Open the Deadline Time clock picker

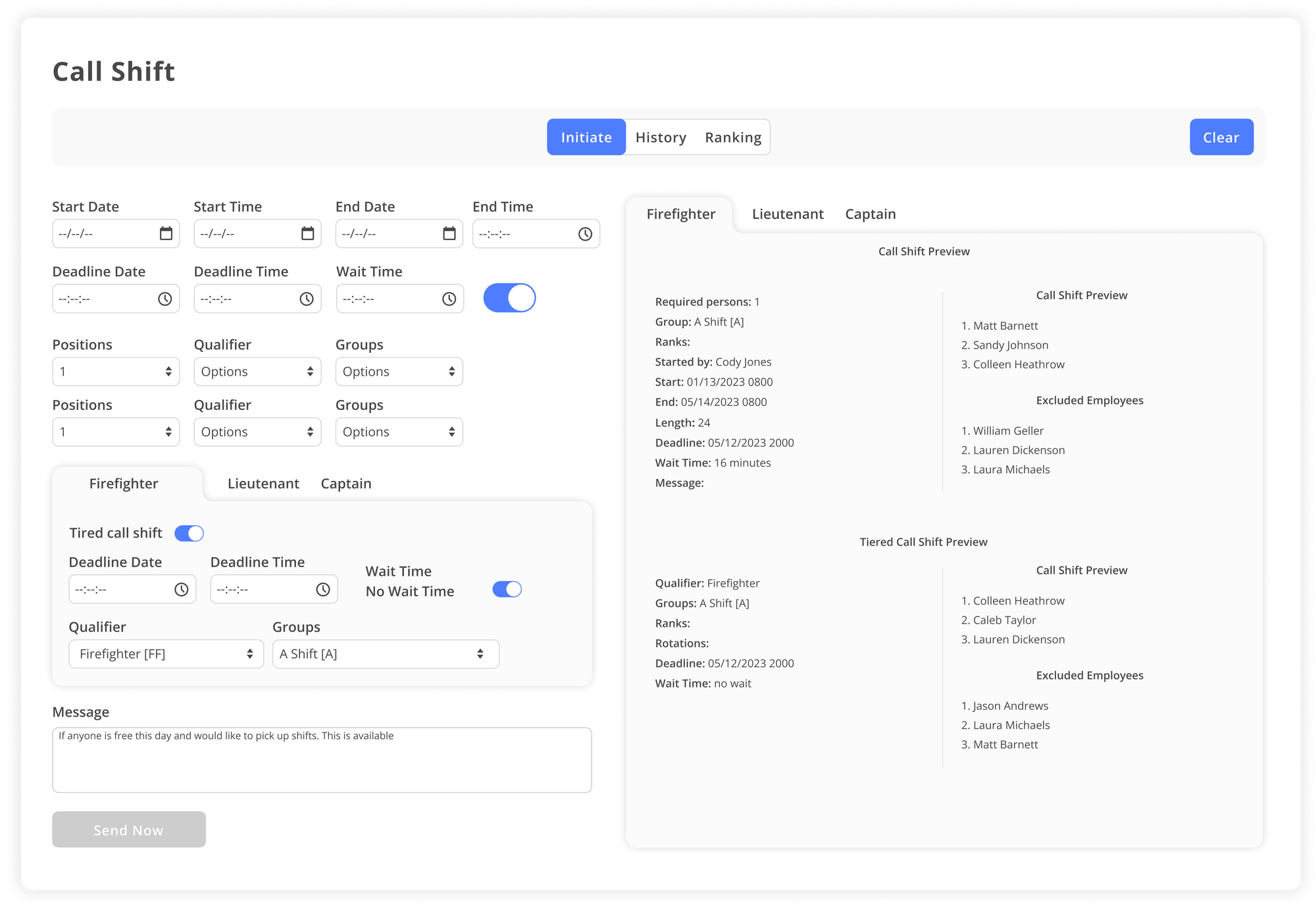(x=307, y=298)
